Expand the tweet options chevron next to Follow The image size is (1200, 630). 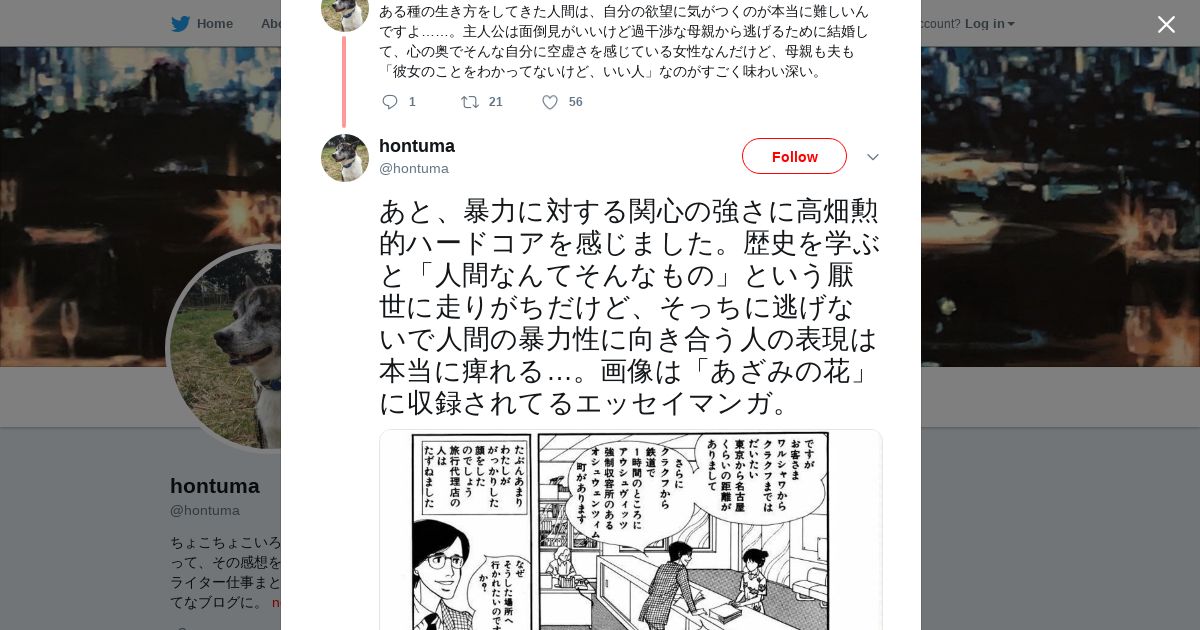point(872,157)
